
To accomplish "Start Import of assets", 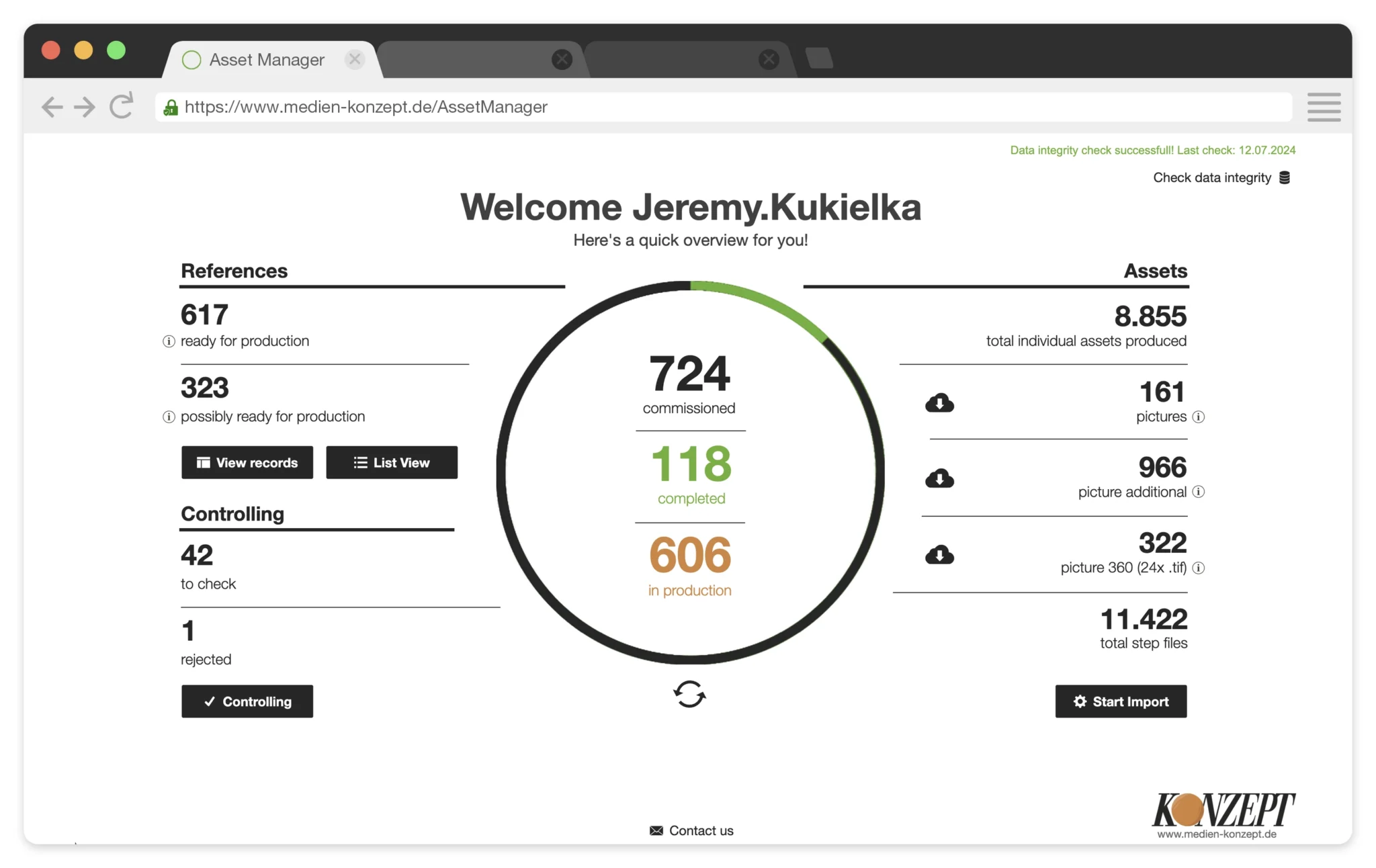I will [1121, 701].
